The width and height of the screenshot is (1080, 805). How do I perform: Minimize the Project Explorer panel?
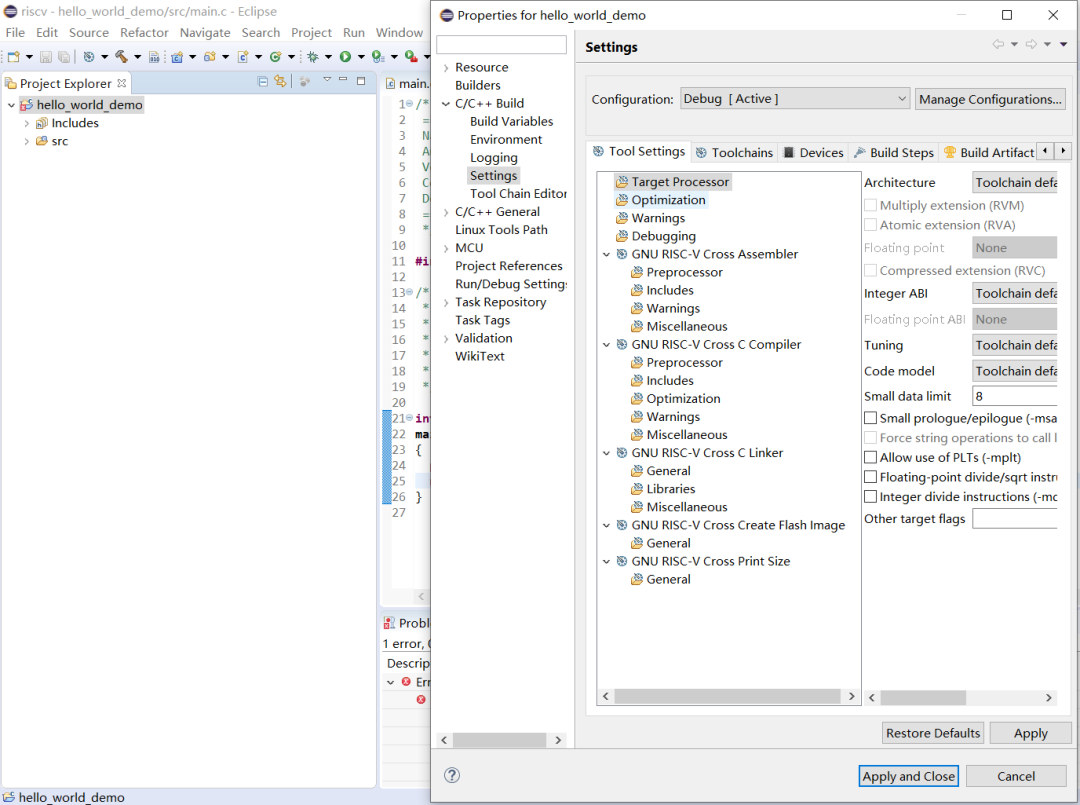[343, 80]
